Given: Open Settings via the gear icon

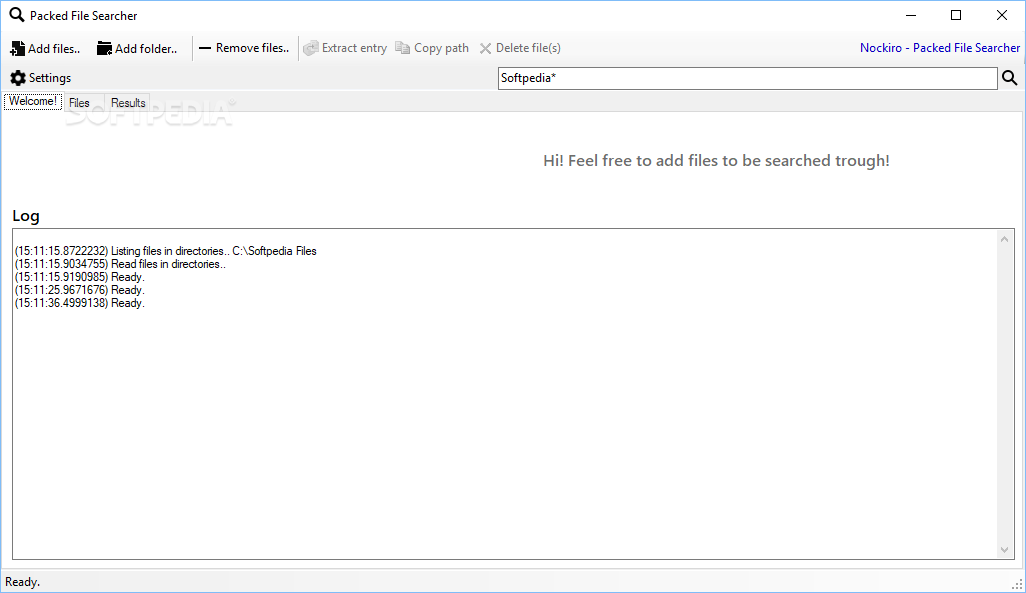Looking at the screenshot, I should [x=18, y=78].
